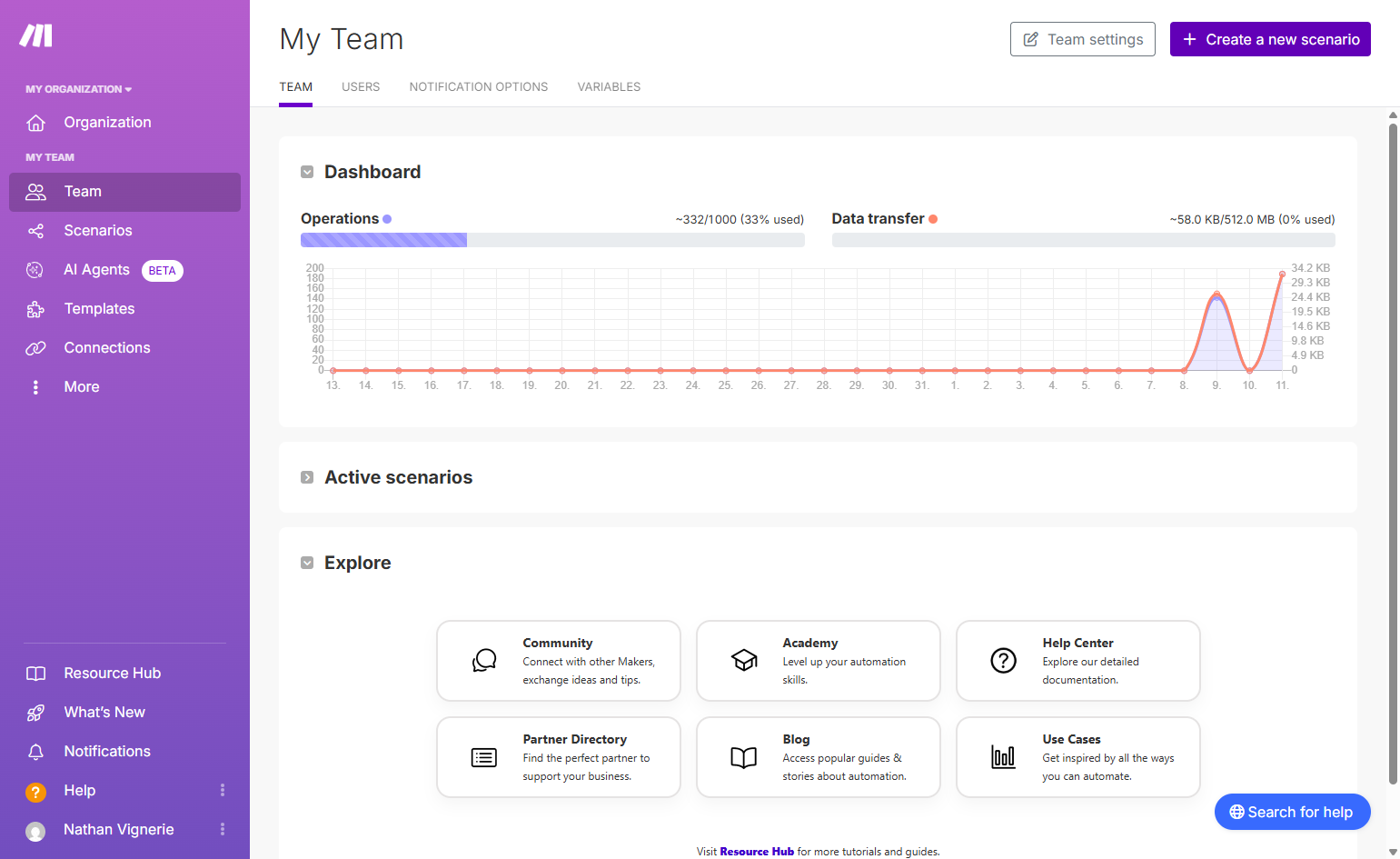Click the Connections link icon
The width and height of the screenshot is (1400, 859).
coord(35,348)
